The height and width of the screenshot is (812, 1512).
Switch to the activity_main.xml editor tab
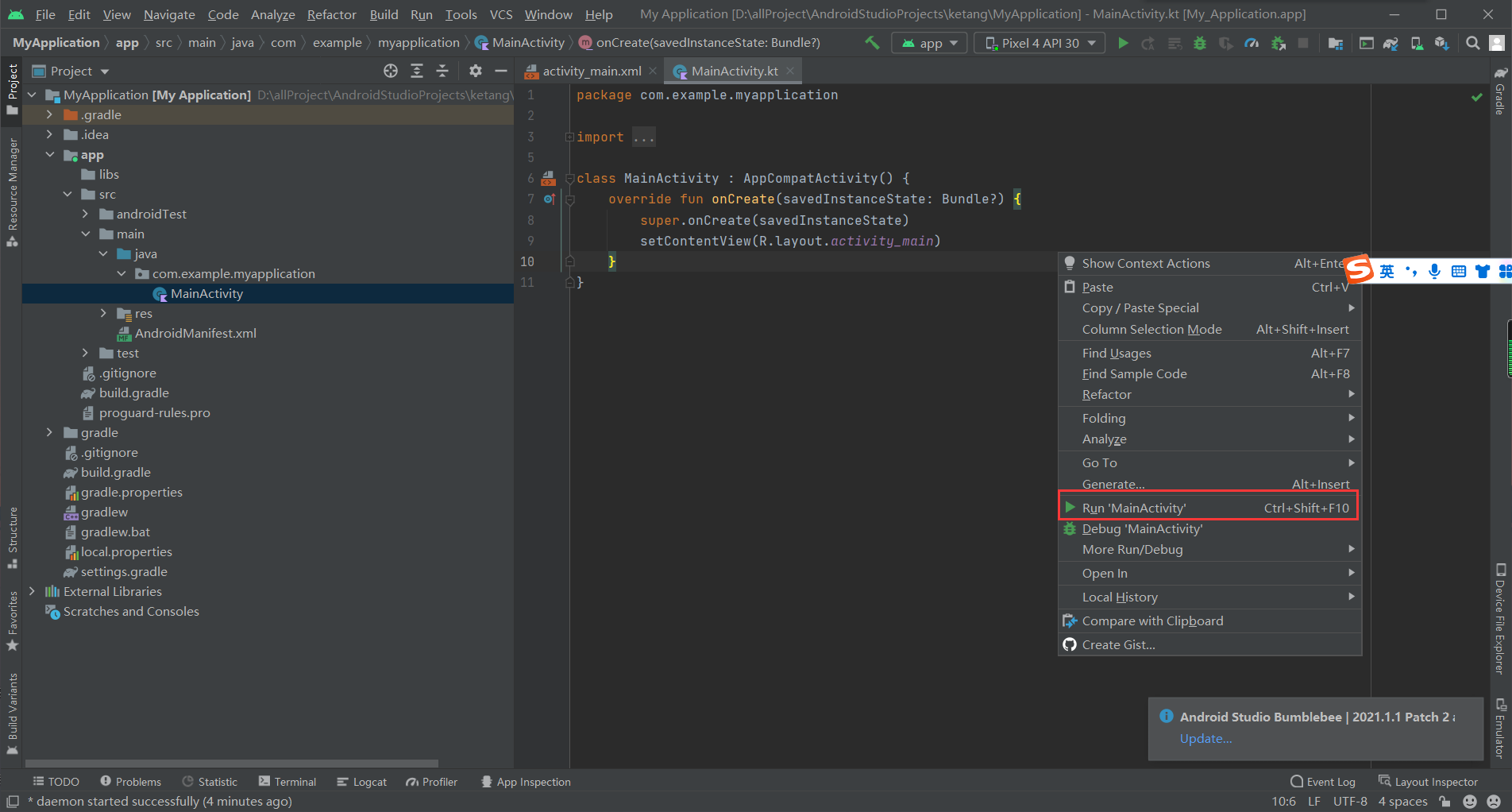[x=591, y=72]
